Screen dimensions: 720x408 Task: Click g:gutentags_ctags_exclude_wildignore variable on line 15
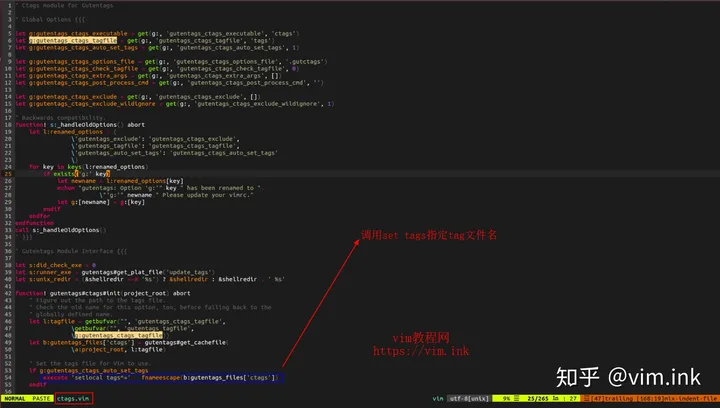92,104
